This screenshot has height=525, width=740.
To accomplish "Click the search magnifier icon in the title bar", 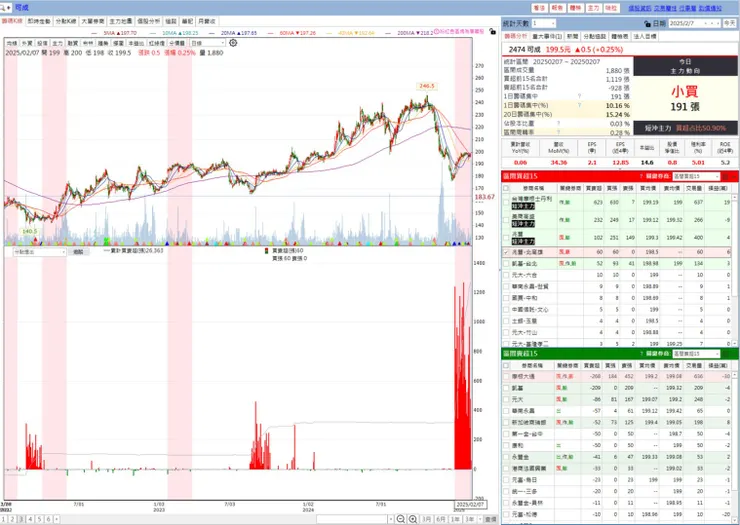I will (x=3, y=8).
